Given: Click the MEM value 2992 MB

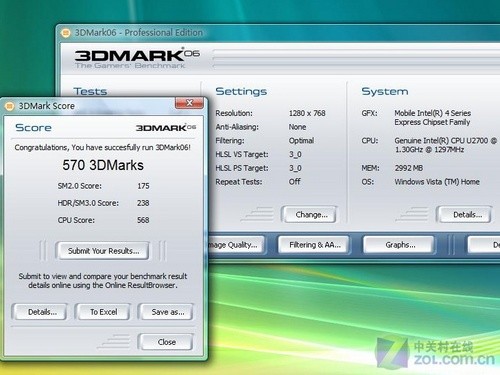Looking at the screenshot, I should coord(409,168).
